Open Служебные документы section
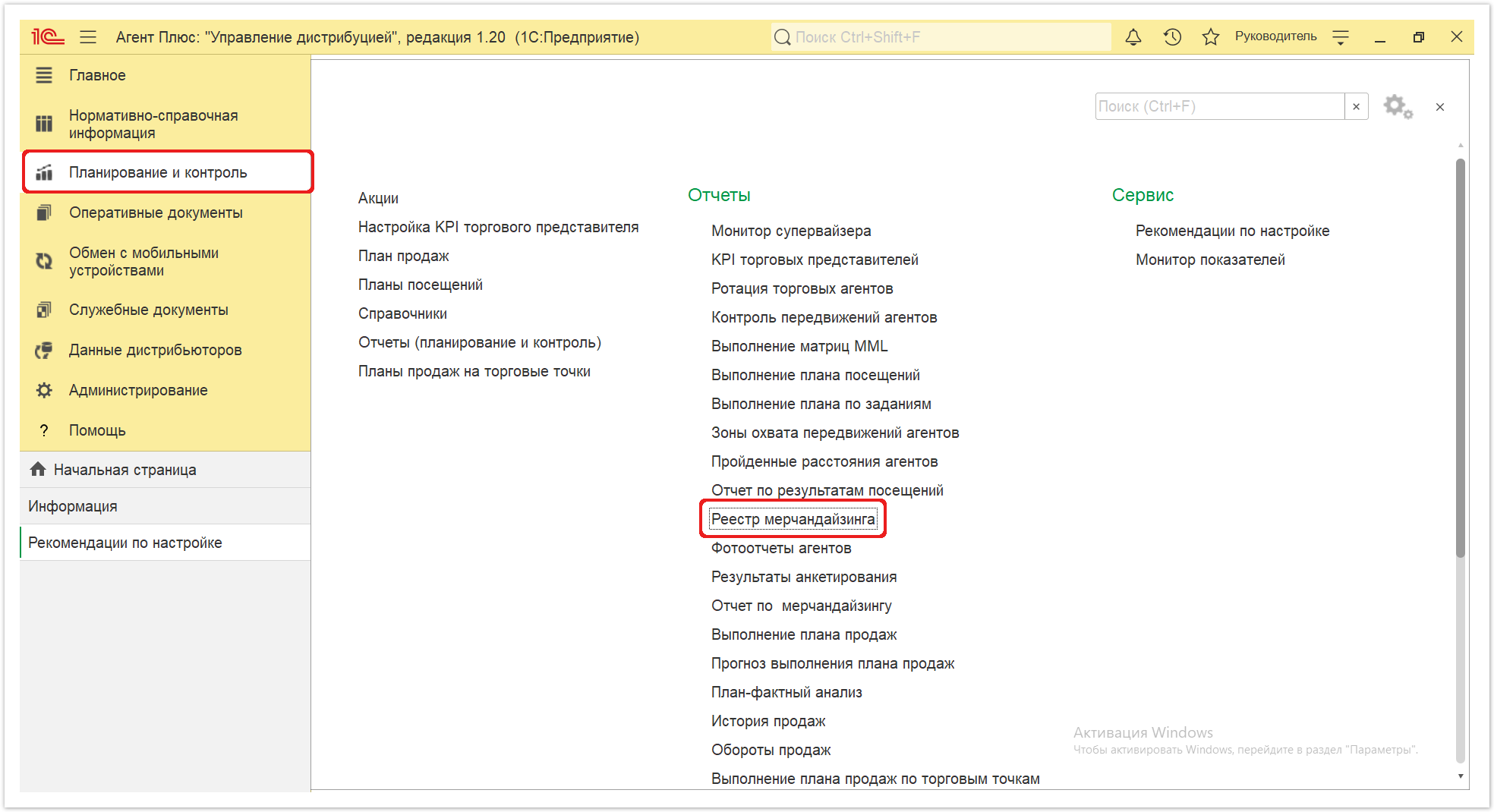 [x=149, y=310]
